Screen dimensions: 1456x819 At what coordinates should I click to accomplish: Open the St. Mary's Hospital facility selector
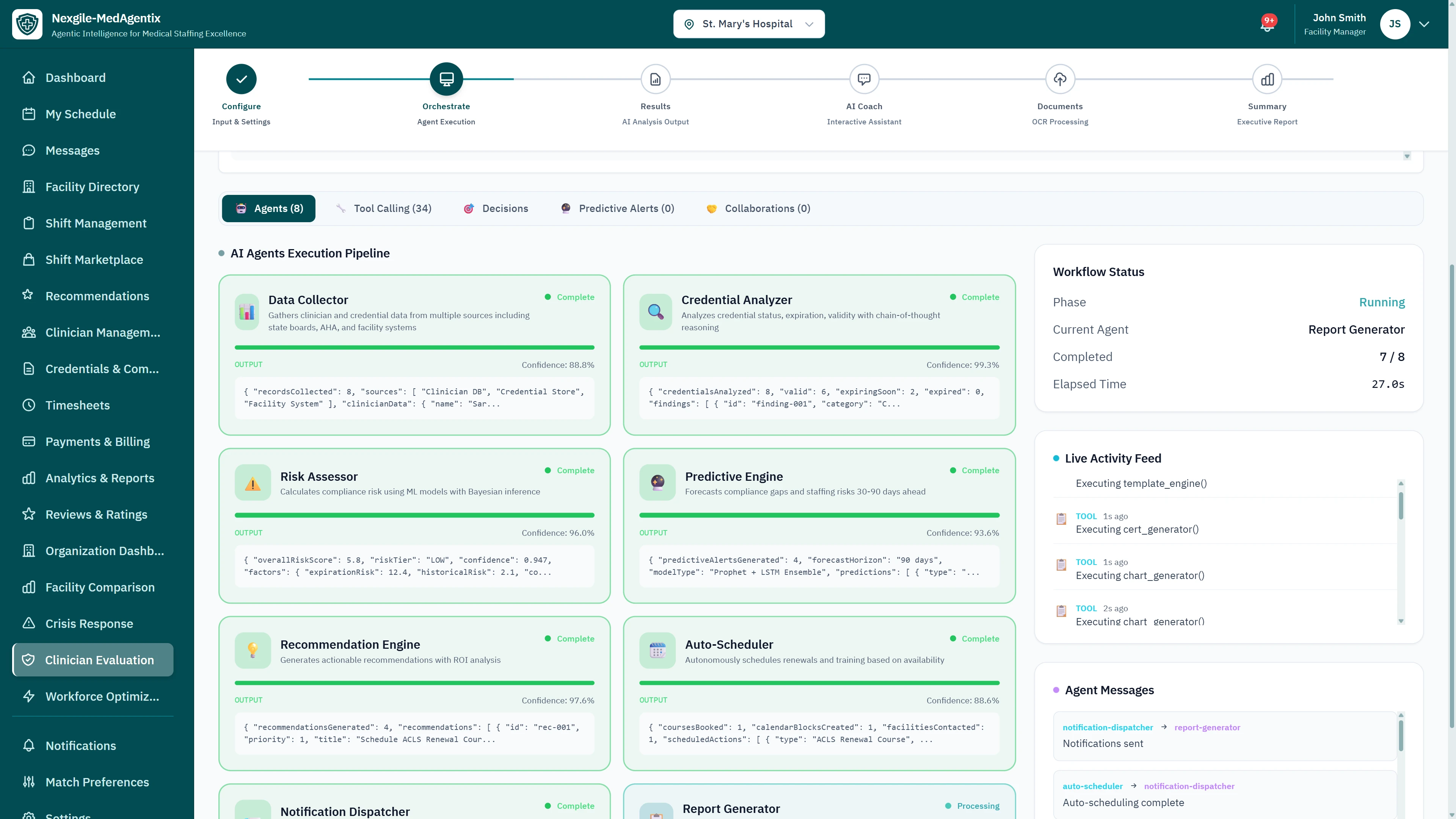(748, 24)
